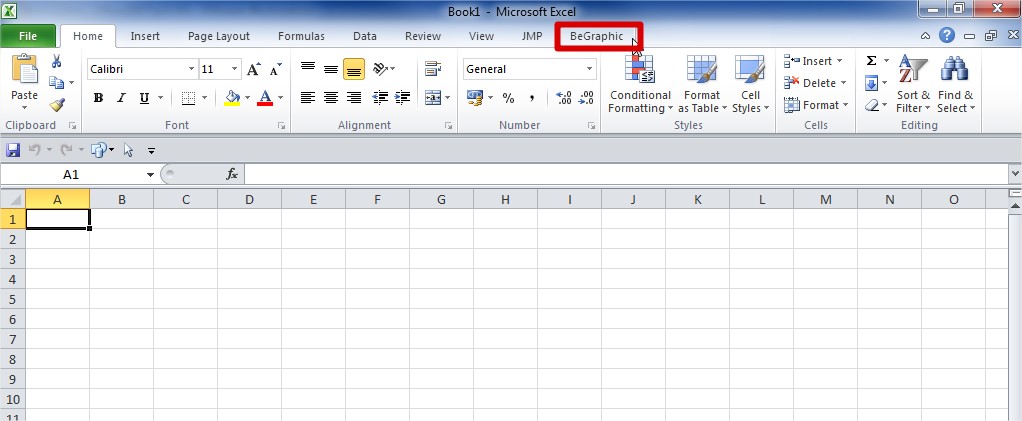The image size is (1022, 421).
Task: Click the Cut scissors icon
Action: (x=57, y=62)
